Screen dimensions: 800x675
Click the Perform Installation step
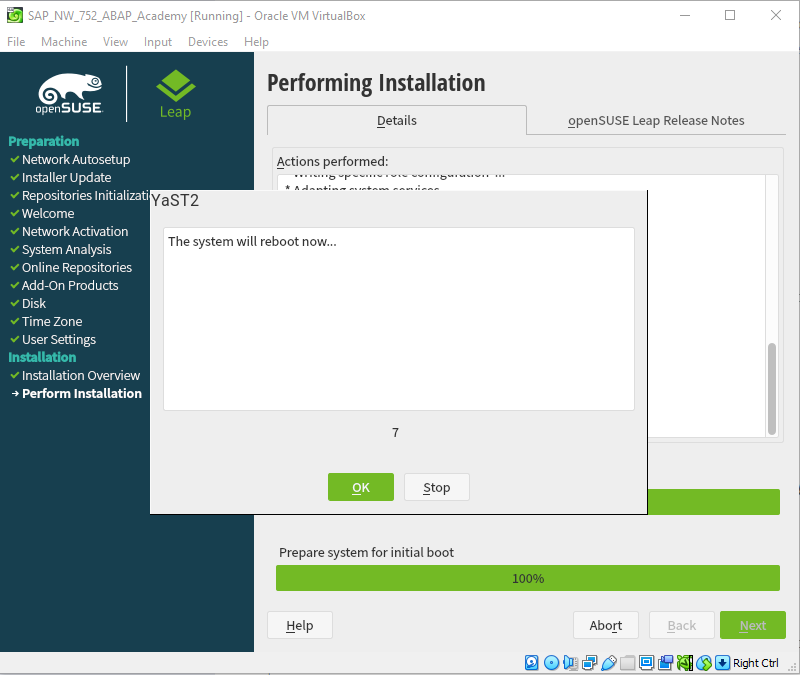click(82, 393)
